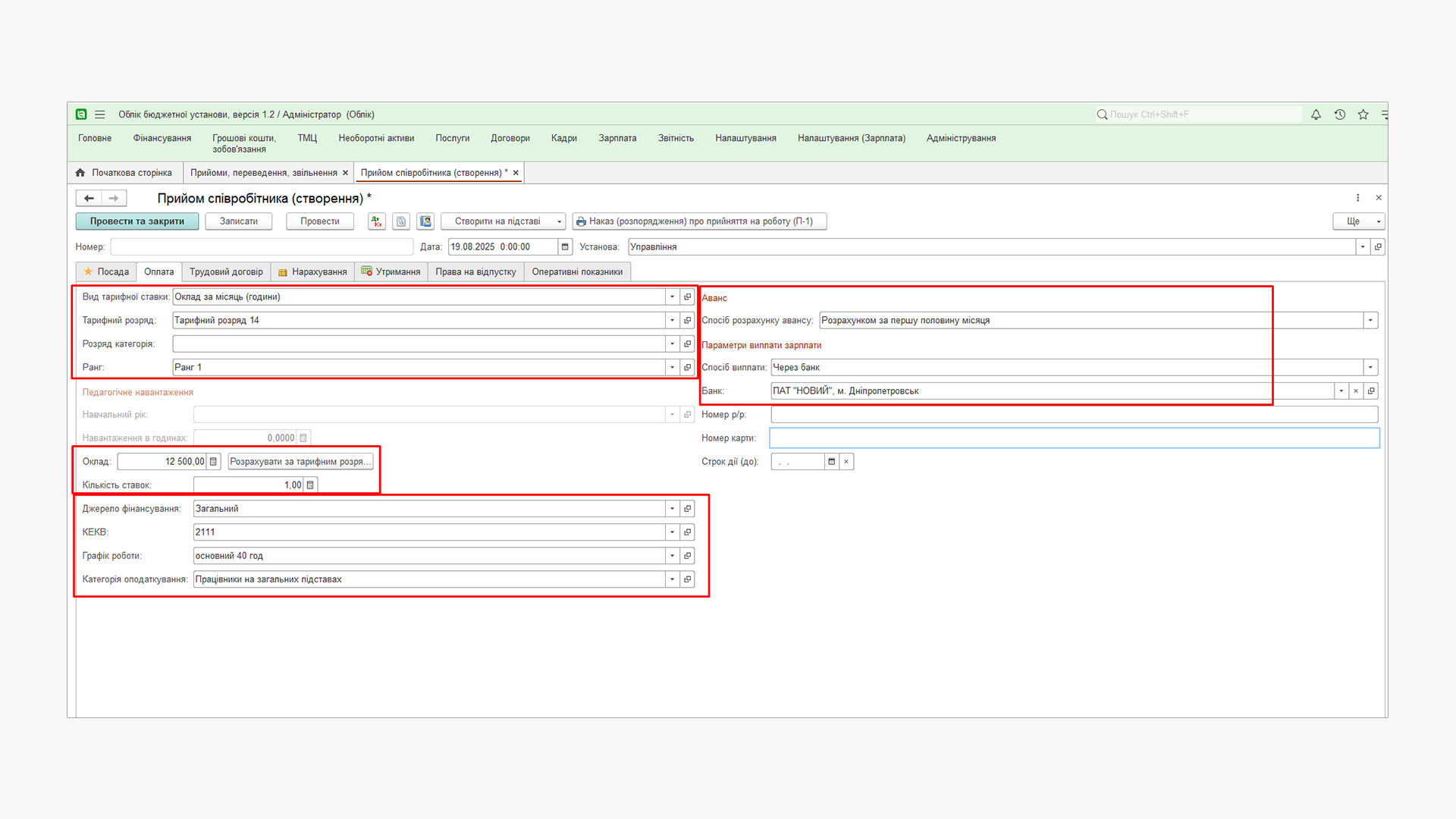Image resolution: width=1456 pixels, height=819 pixels.
Task: Click into Номер р/р input field
Action: click(x=1074, y=414)
